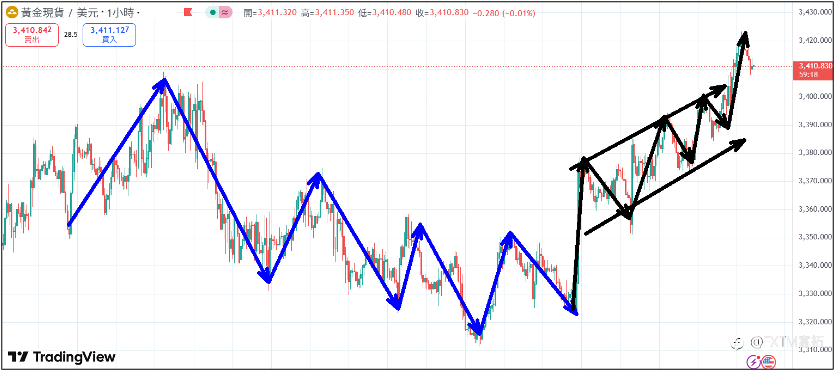Click the spread value 28.5
Screen dimensions: 834x370
70,35
